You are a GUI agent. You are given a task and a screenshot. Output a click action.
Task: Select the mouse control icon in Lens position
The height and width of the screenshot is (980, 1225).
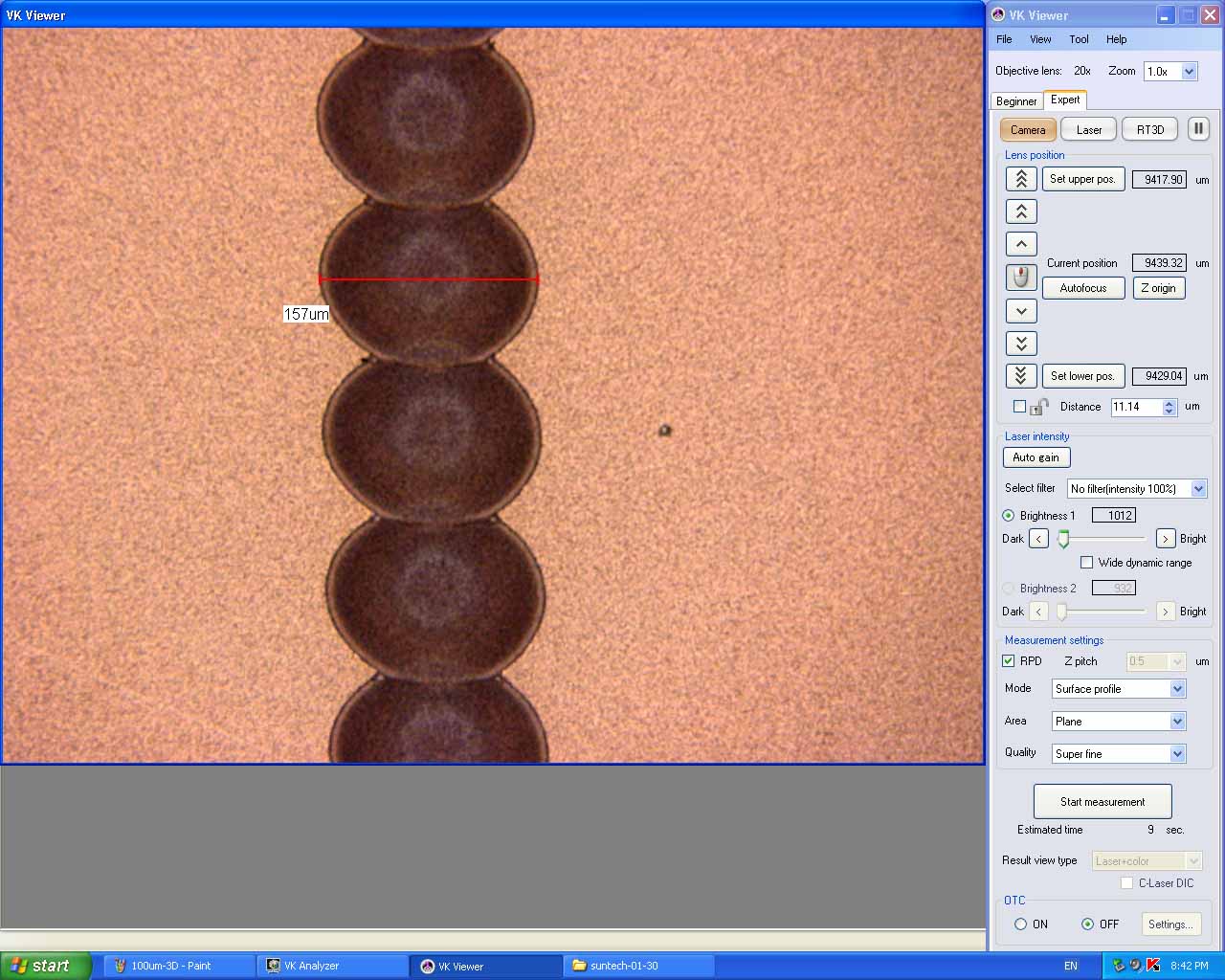tap(1020, 277)
